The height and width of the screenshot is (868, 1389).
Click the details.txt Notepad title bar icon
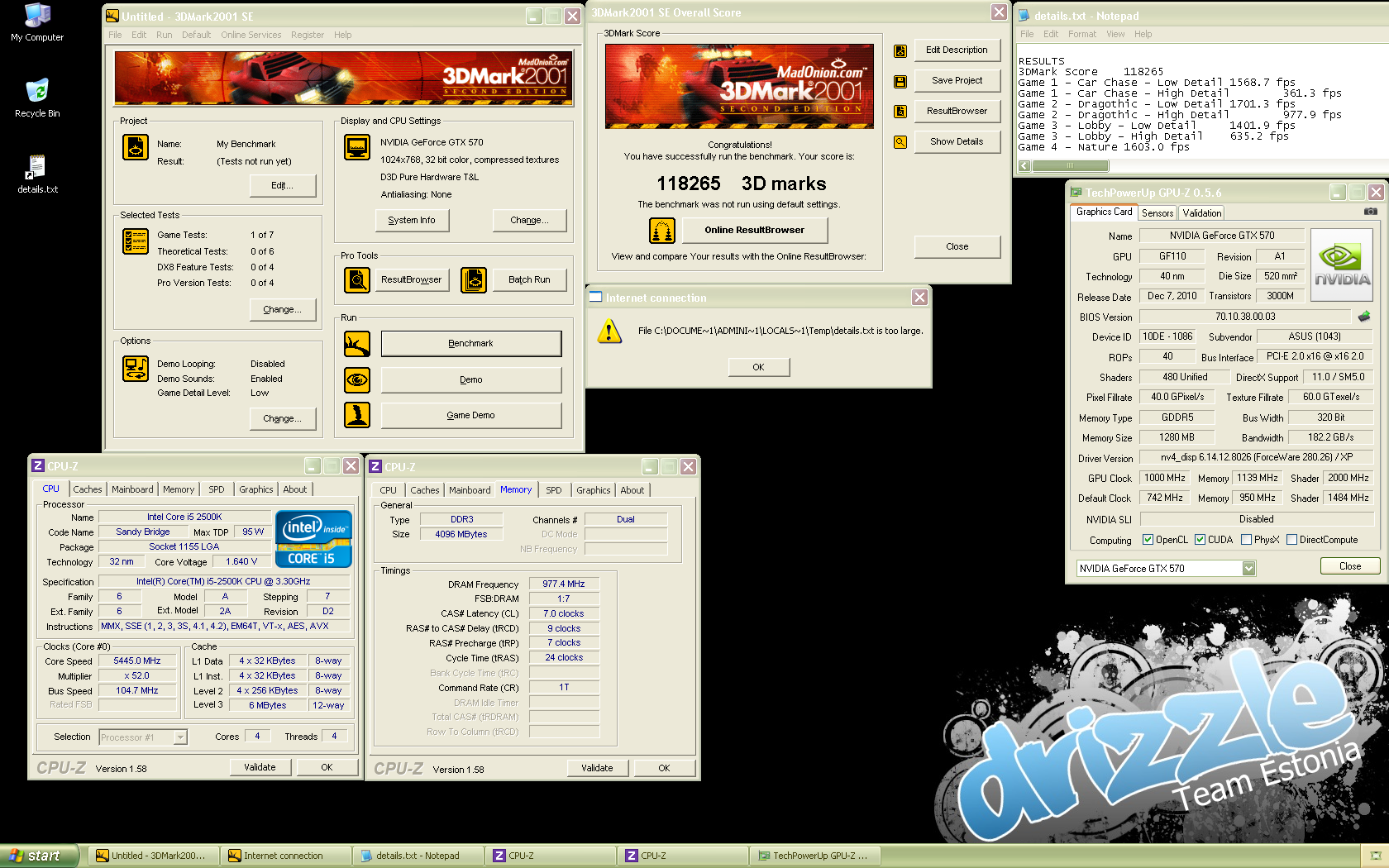click(x=1024, y=16)
